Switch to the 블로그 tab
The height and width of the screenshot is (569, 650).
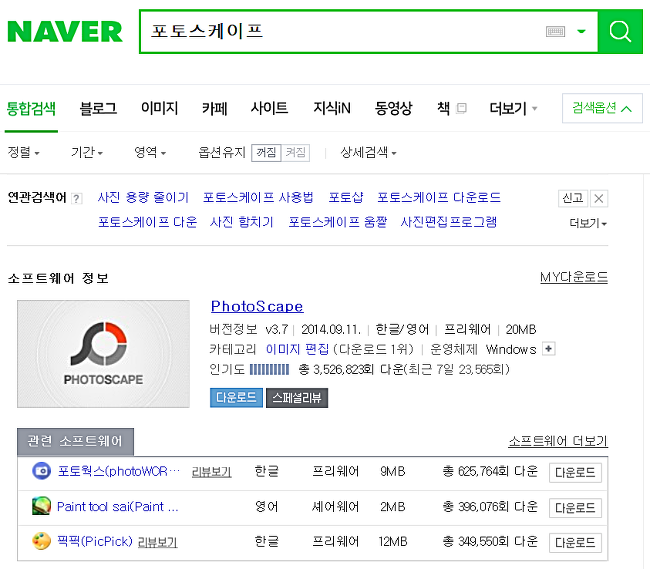pyautogui.click(x=98, y=109)
